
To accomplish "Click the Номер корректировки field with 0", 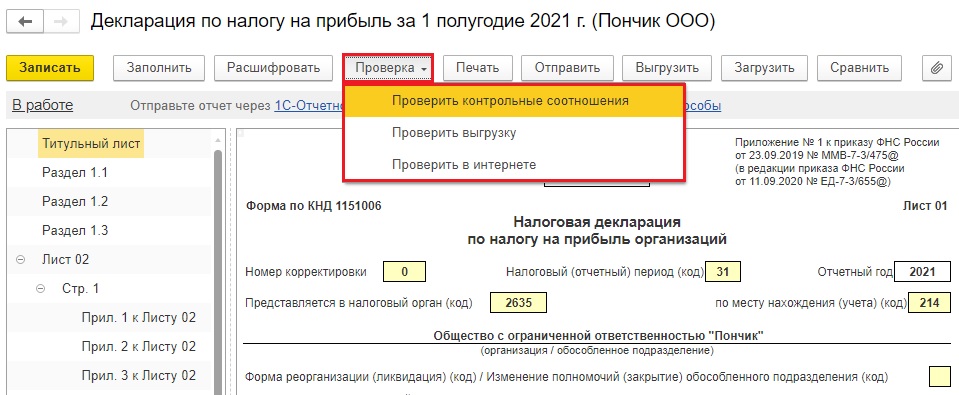I will click(404, 272).
